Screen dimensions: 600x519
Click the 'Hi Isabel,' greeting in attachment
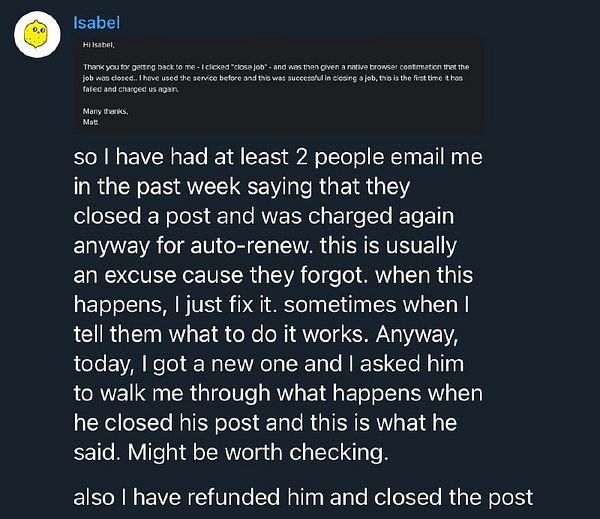click(98, 45)
